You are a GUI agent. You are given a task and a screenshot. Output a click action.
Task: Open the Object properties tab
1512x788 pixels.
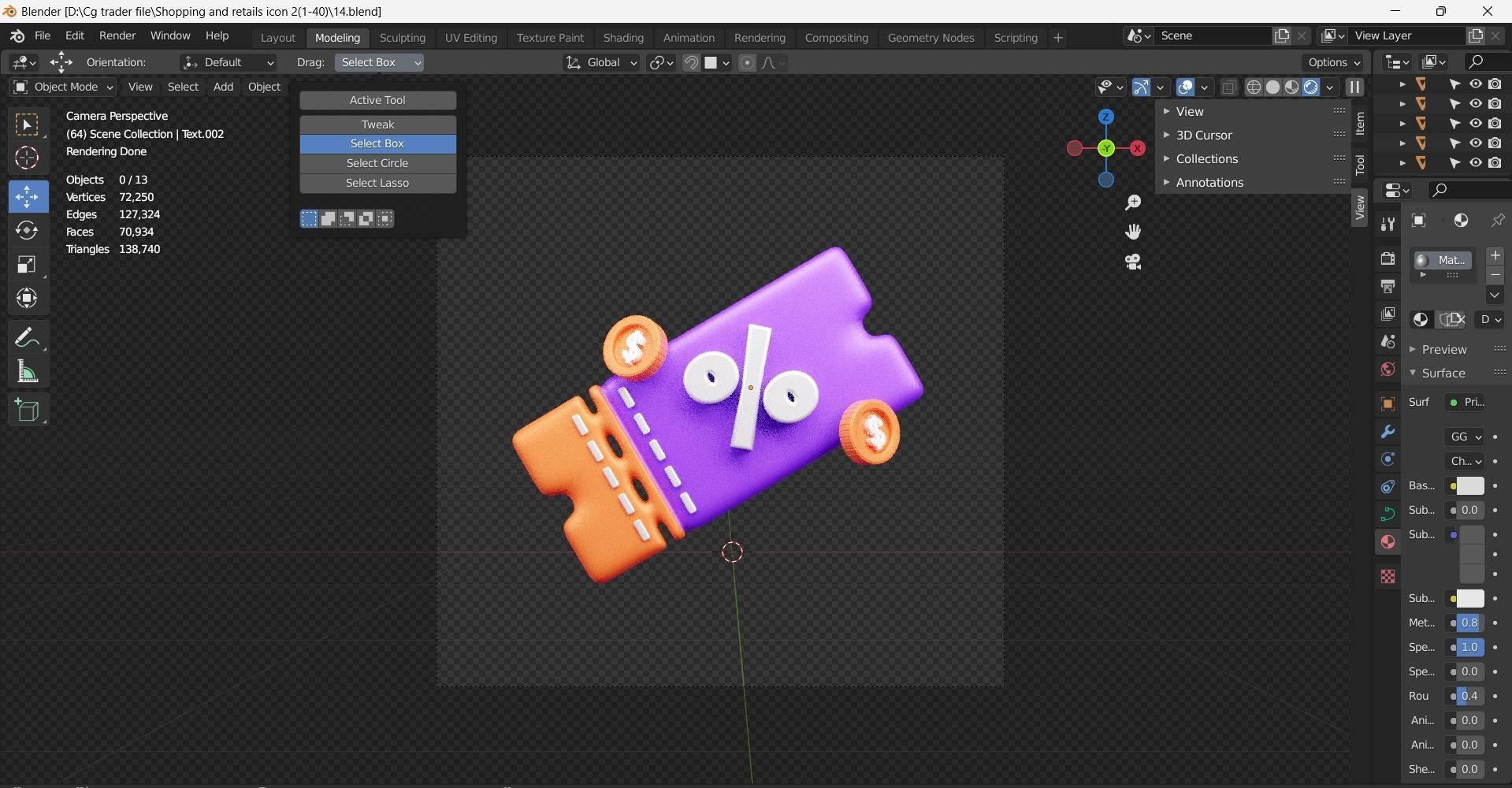[x=1388, y=403]
